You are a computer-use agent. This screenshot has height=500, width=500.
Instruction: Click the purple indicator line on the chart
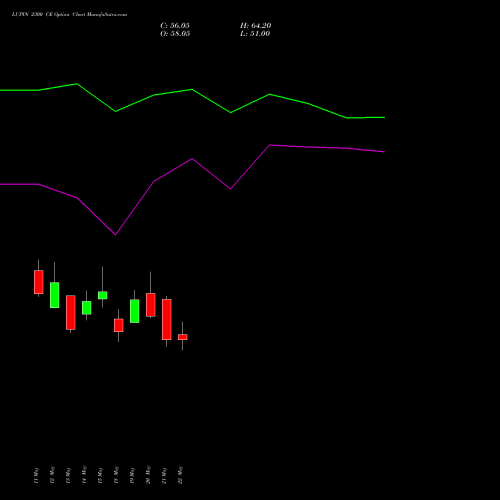(x=192, y=159)
